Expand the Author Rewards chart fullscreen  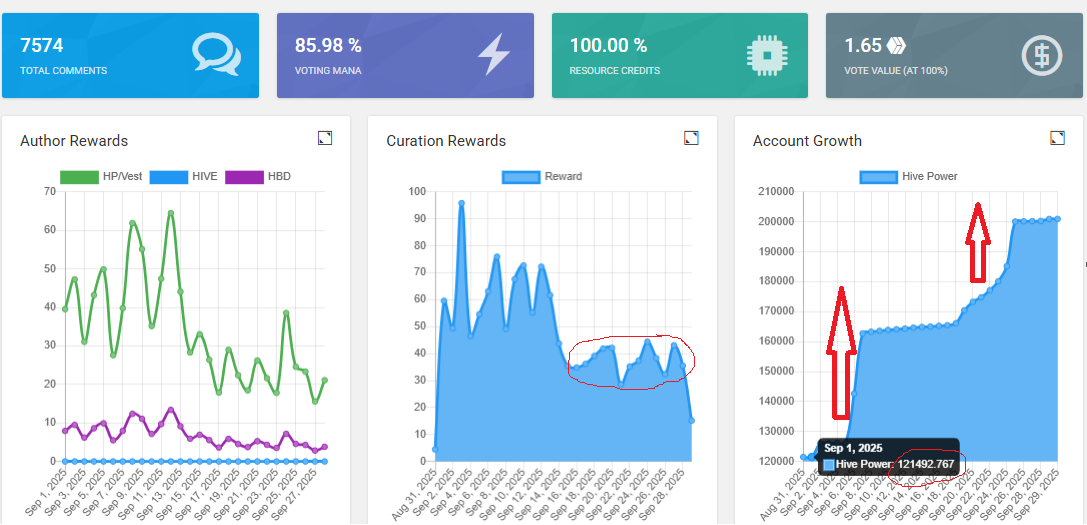[x=324, y=138]
